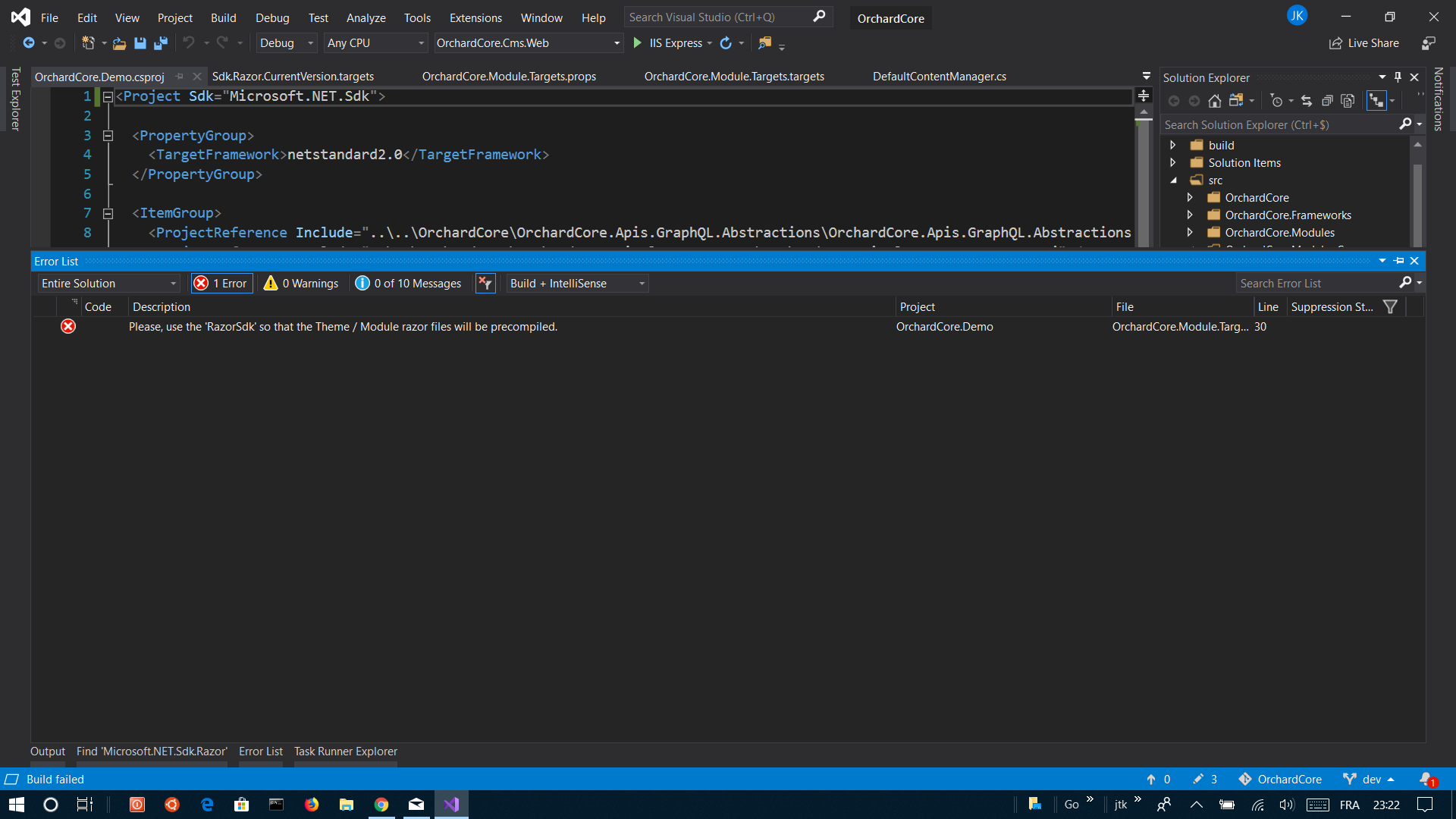1456x819 pixels.
Task: Click the Switch Views icon in Solution Explorer
Action: tap(1236, 101)
